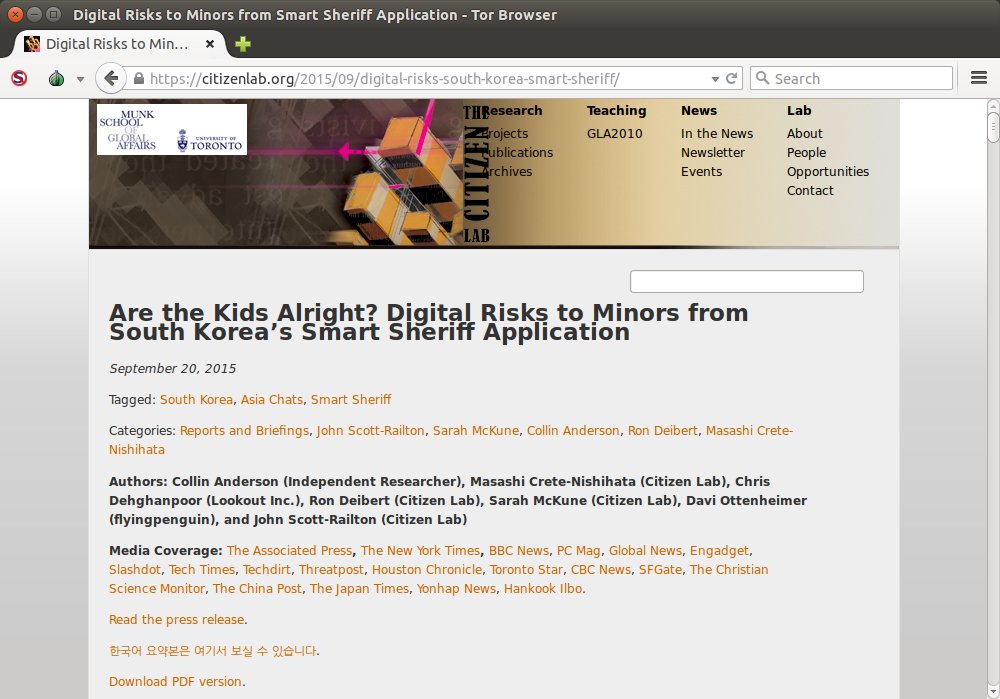Open The New York Times coverage link
Viewport: 1000px width, 699px height.
(x=420, y=550)
